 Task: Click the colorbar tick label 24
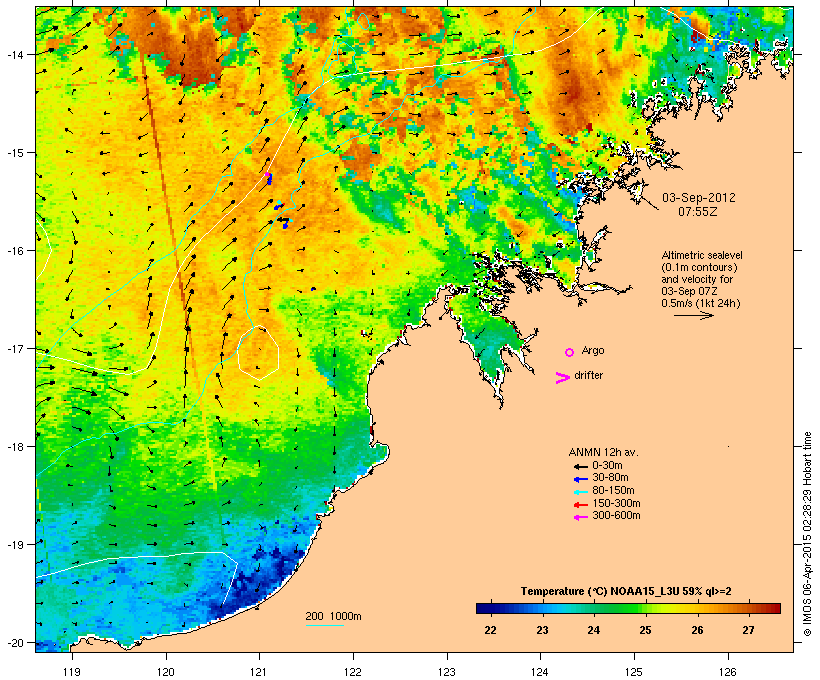594,630
